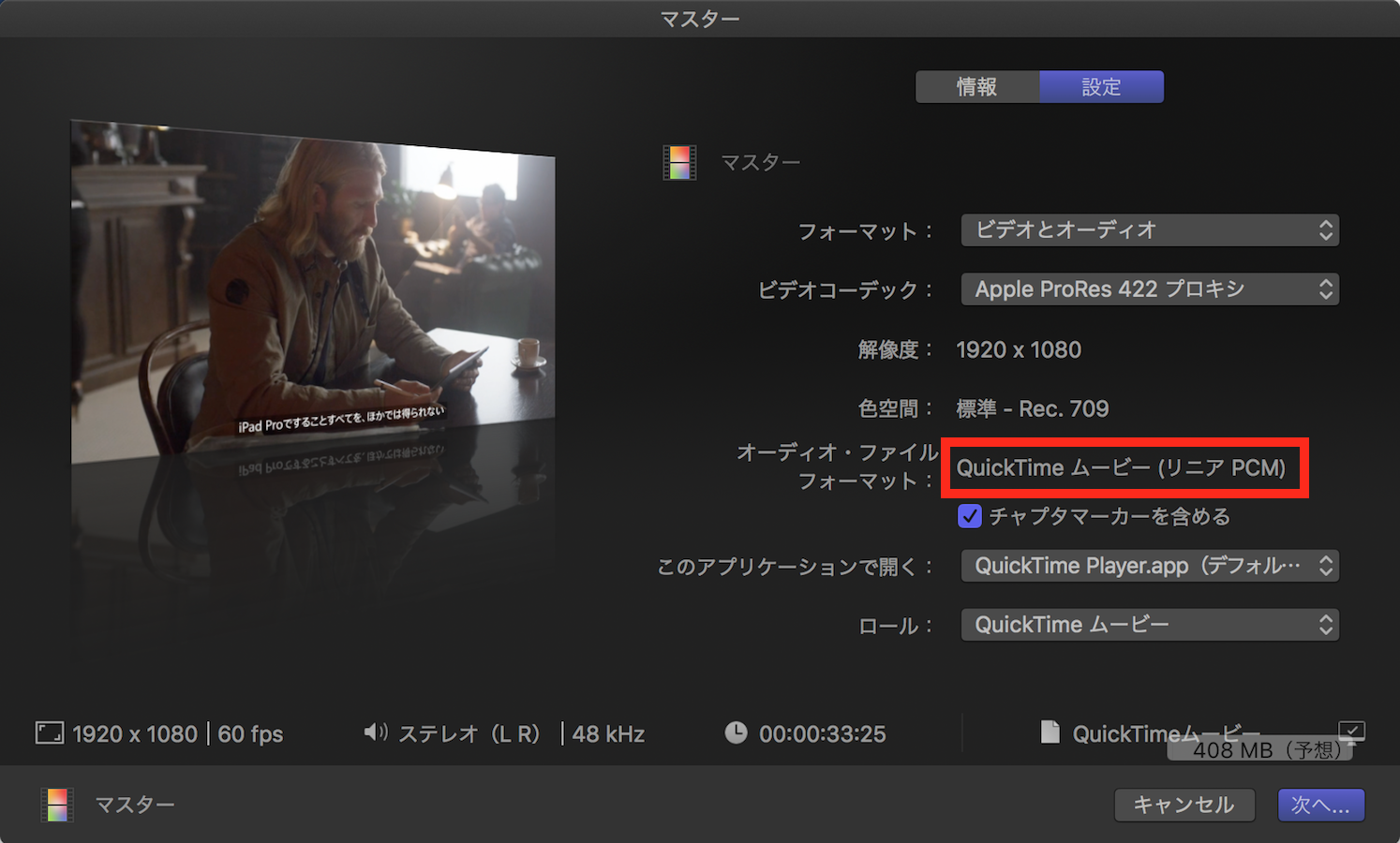Click the clock icon beside the duration
Viewport: 1400px width, 843px height.
737,732
